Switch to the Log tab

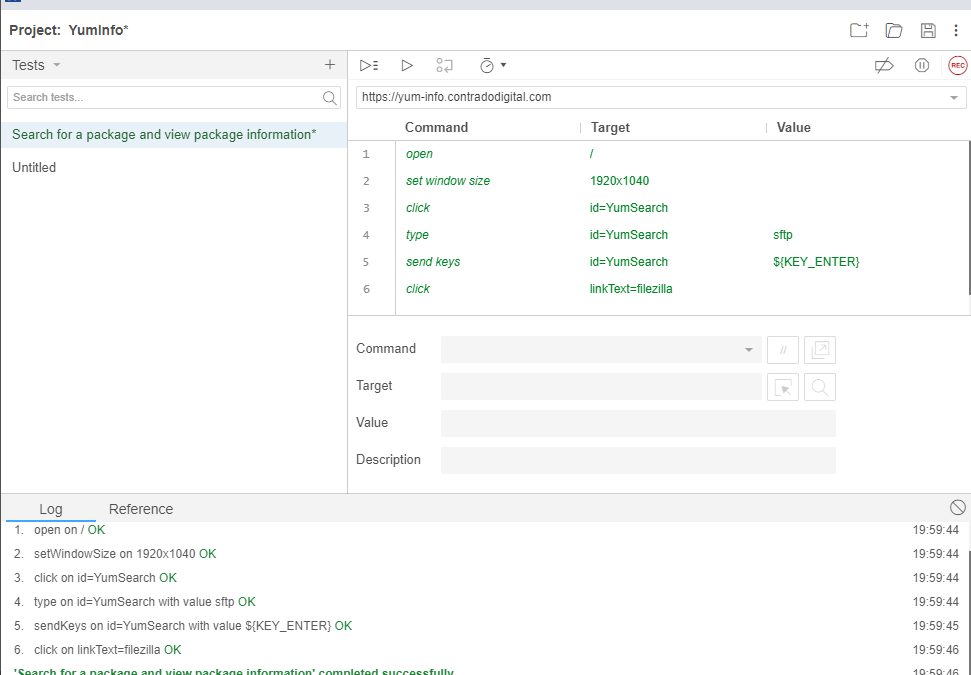51,509
